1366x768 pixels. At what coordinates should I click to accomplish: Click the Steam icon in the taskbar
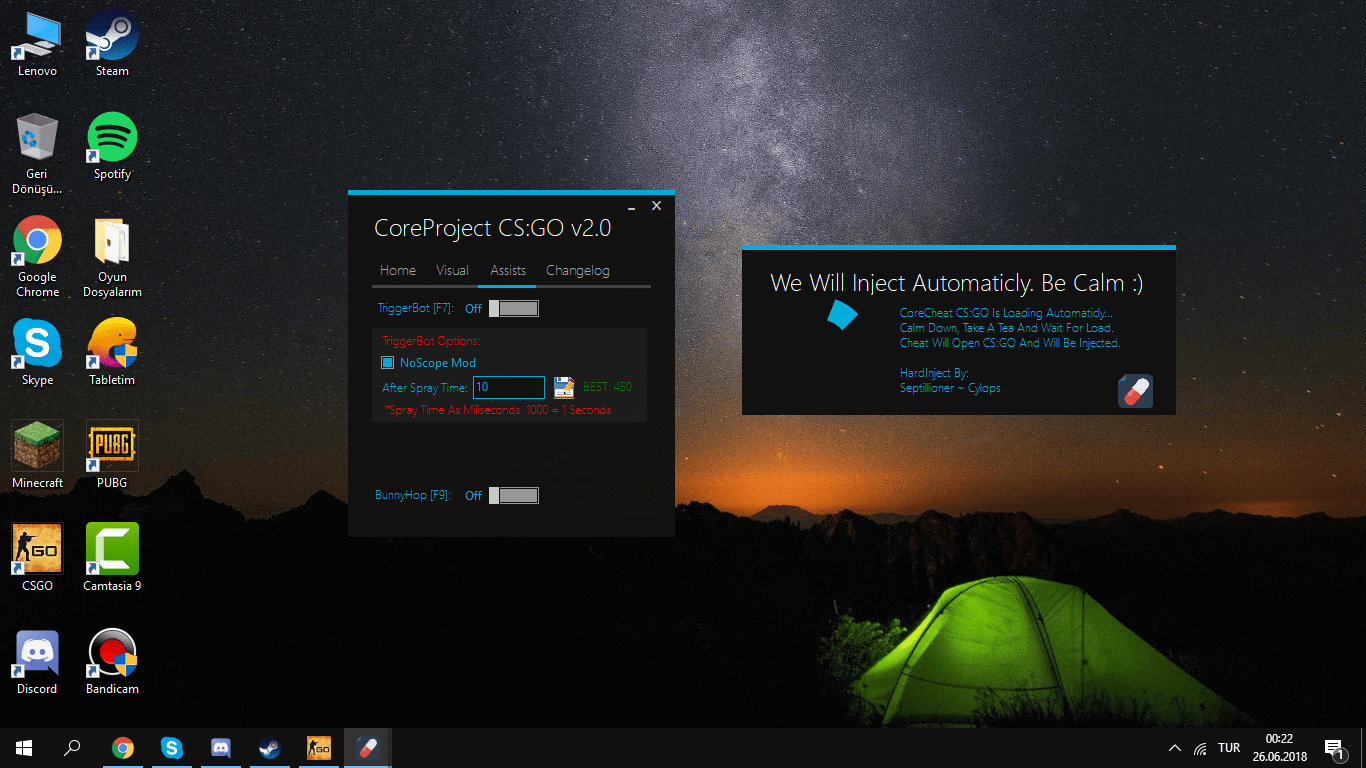[269, 748]
